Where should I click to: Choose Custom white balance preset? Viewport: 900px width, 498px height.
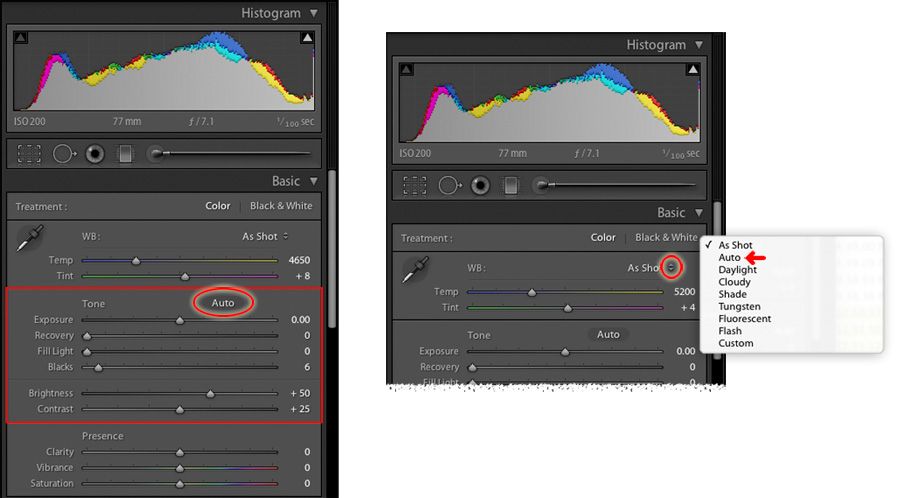[735, 344]
